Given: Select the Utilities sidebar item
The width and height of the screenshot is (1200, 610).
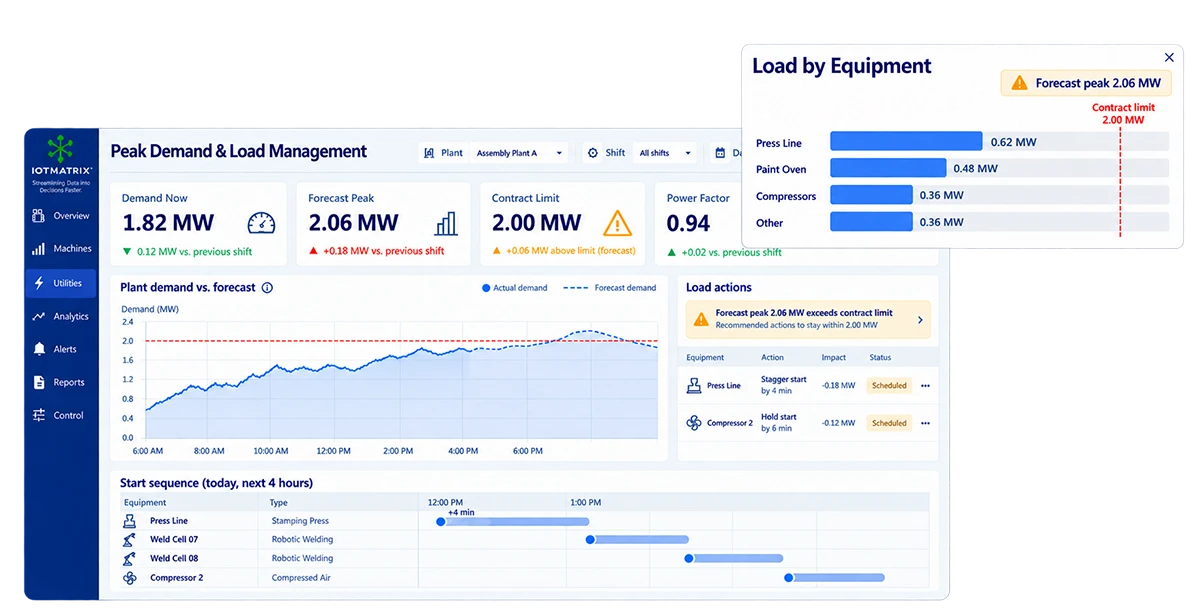Looking at the screenshot, I should pyautogui.click(x=61, y=284).
